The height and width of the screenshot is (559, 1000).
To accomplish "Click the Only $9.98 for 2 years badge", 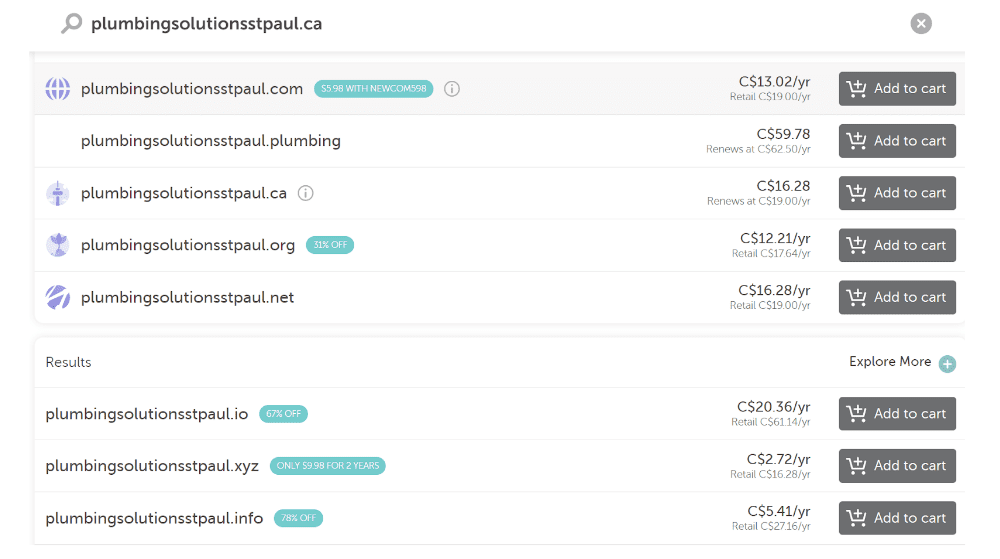I will point(327,466).
